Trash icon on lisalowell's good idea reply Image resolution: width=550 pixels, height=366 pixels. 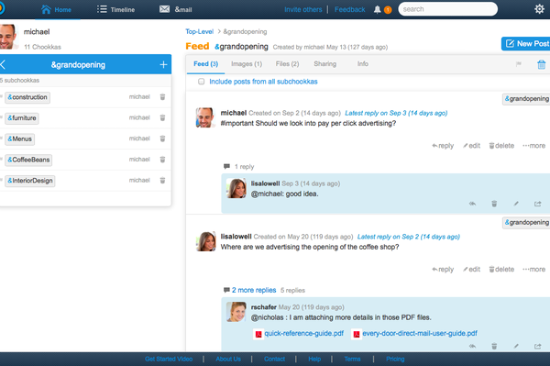[494, 204]
